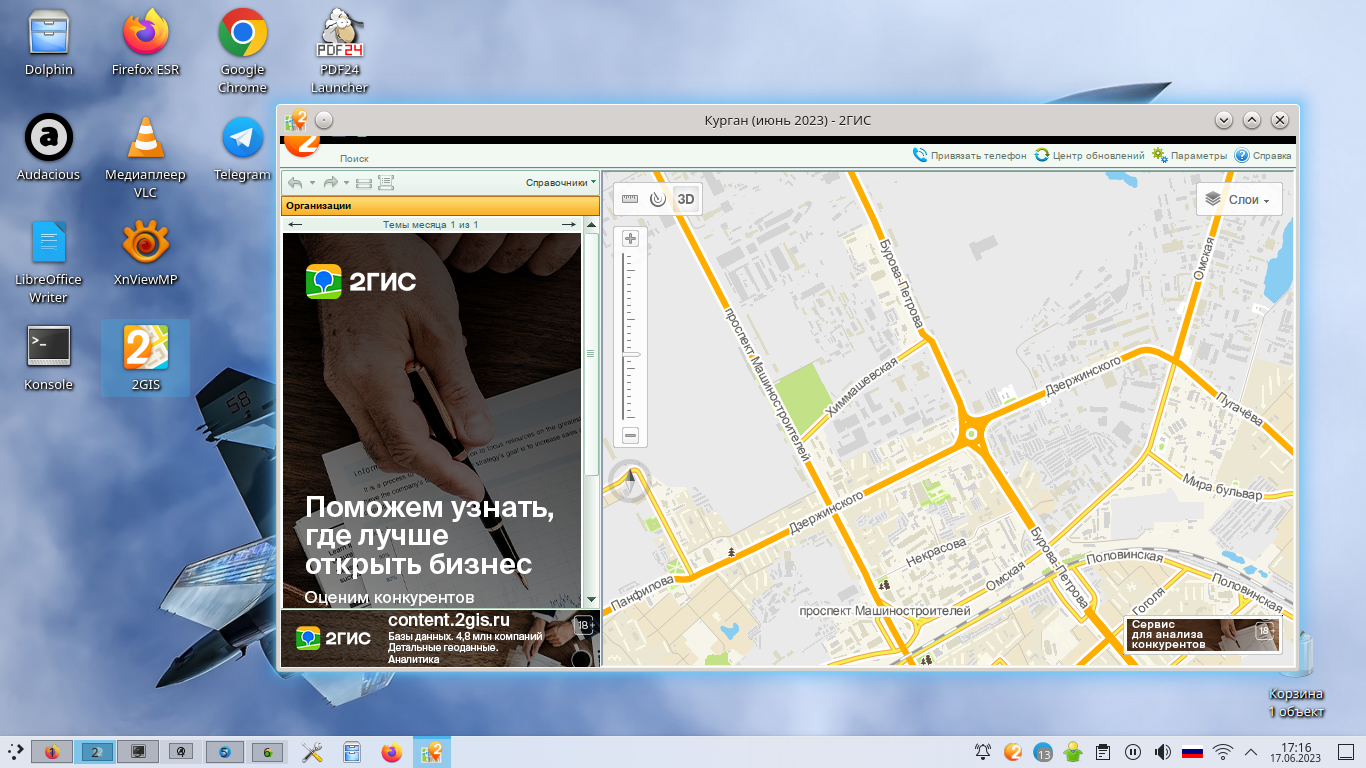Open Справка help
This screenshot has height=768, width=1366.
coord(1263,156)
